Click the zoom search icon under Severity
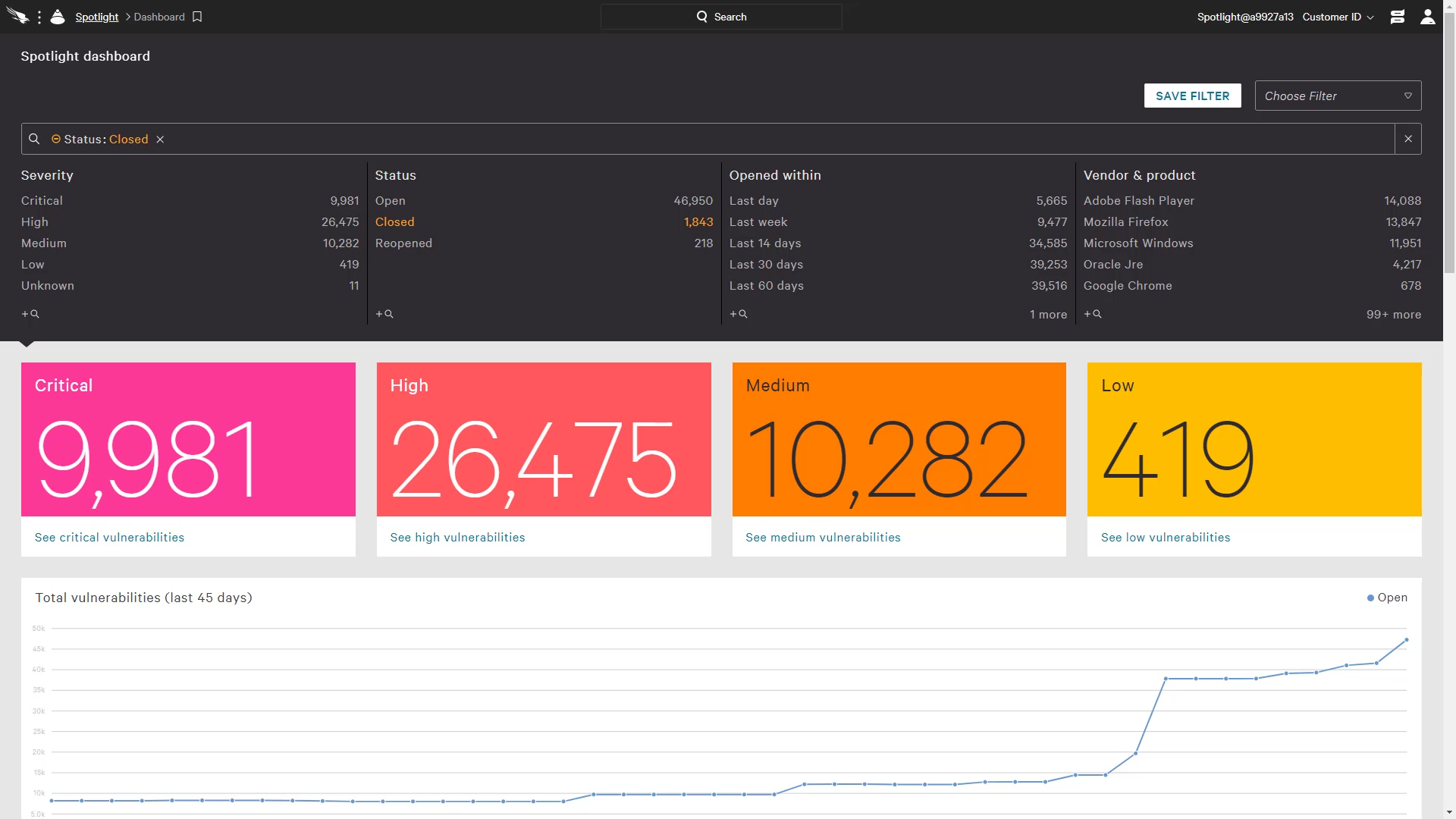This screenshot has height=819, width=1456. pos(29,313)
